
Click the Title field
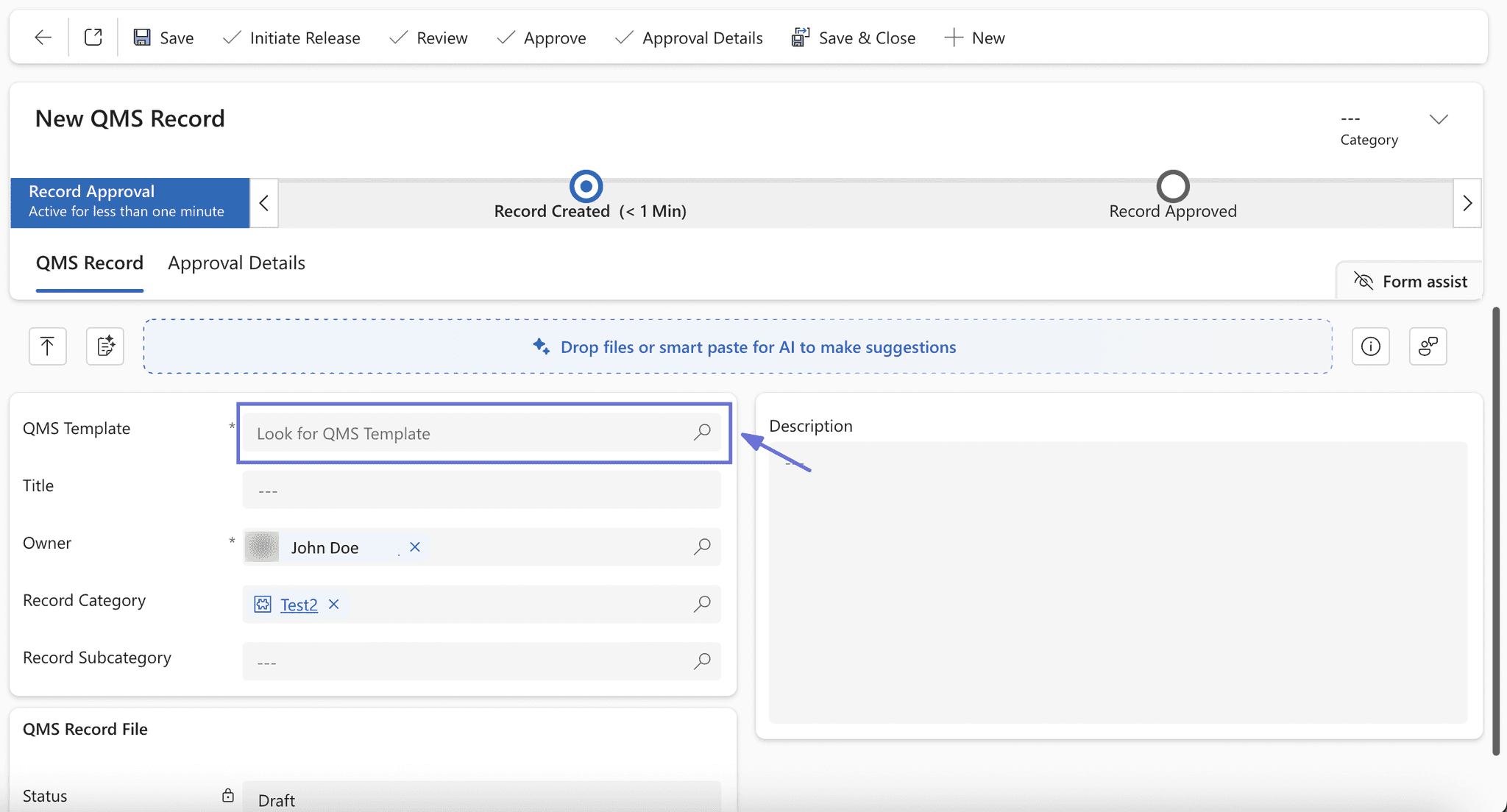(482, 490)
